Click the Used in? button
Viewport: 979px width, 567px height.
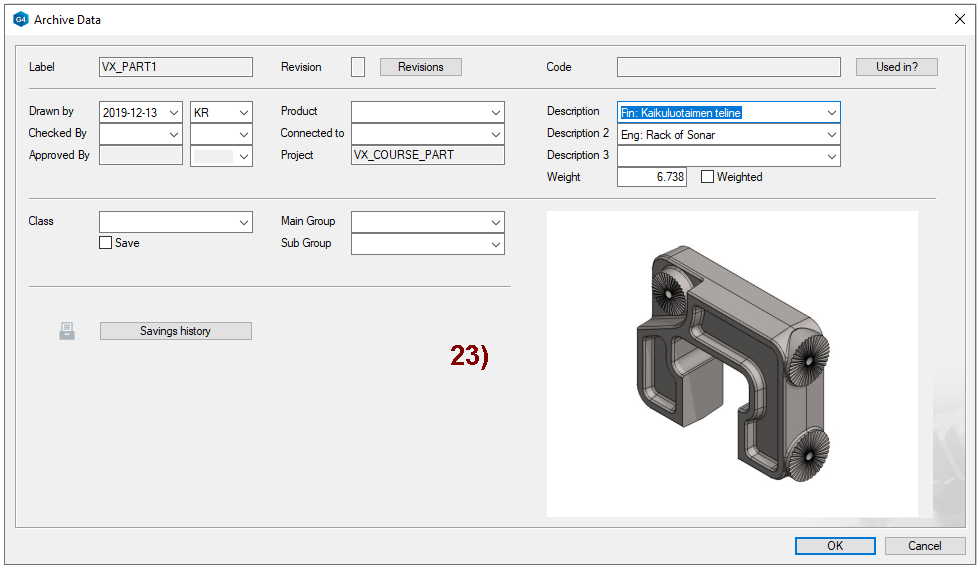896,67
